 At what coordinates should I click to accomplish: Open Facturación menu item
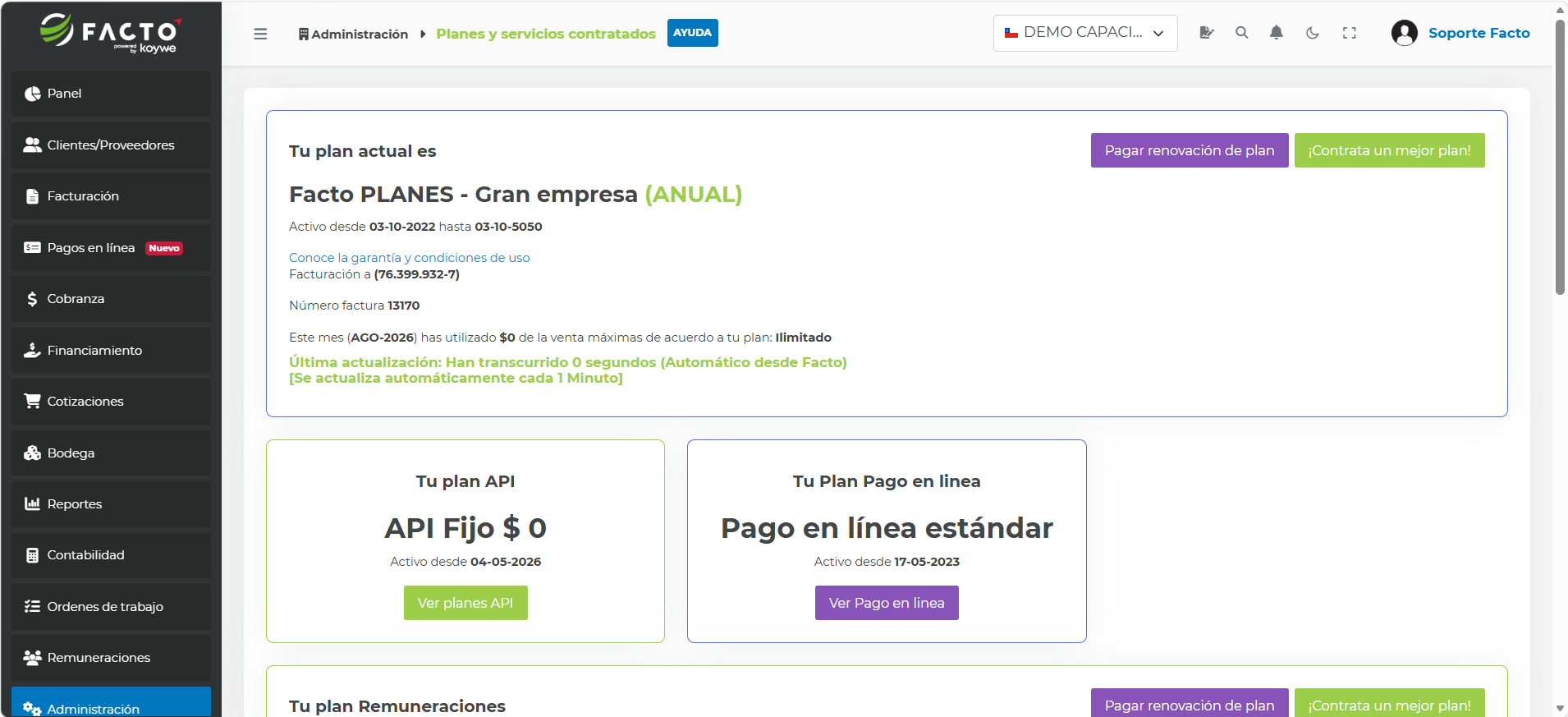[111, 196]
